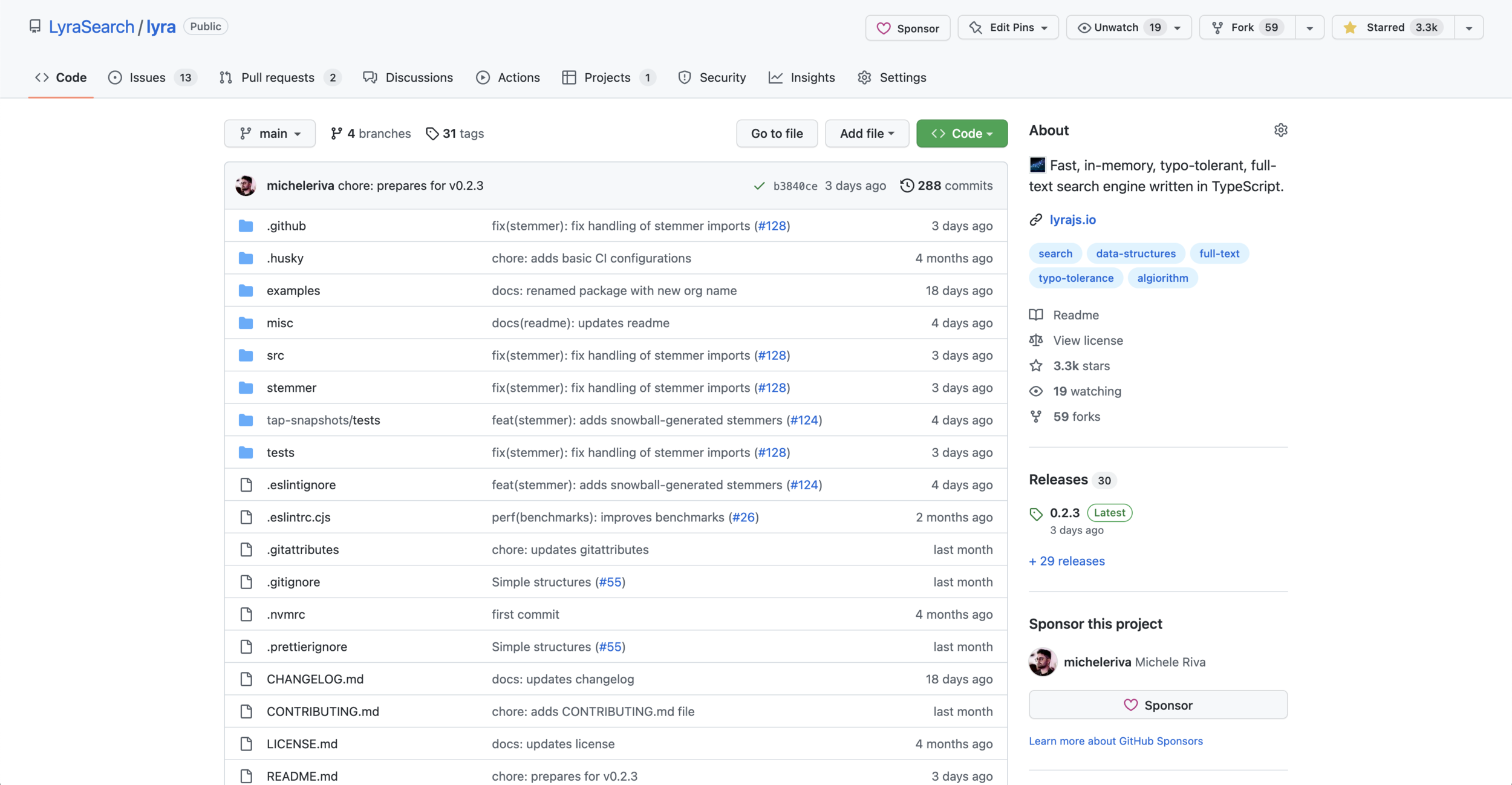Click the branches icon showing 4 branches
The image size is (1512, 785).
[x=336, y=134]
